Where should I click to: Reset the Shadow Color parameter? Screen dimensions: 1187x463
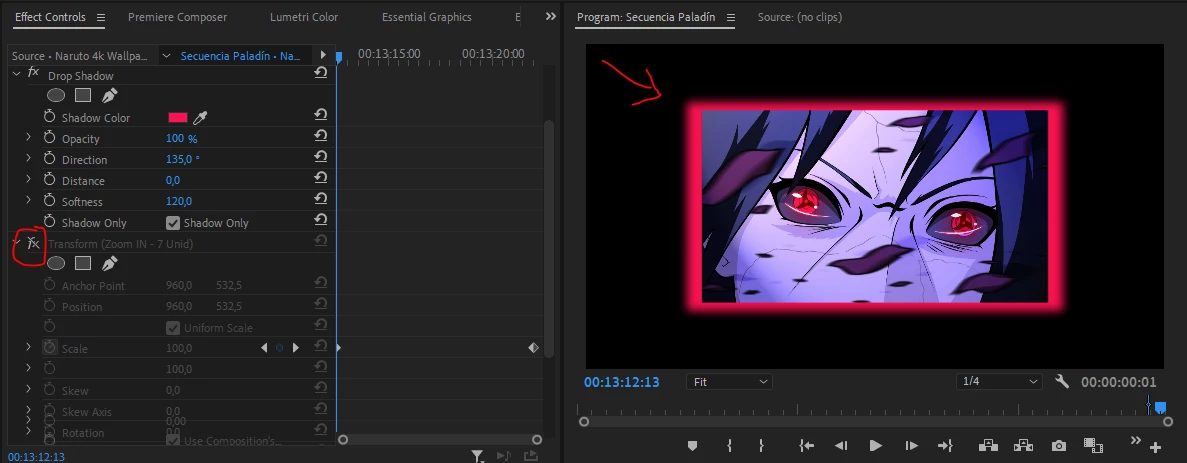coord(321,114)
